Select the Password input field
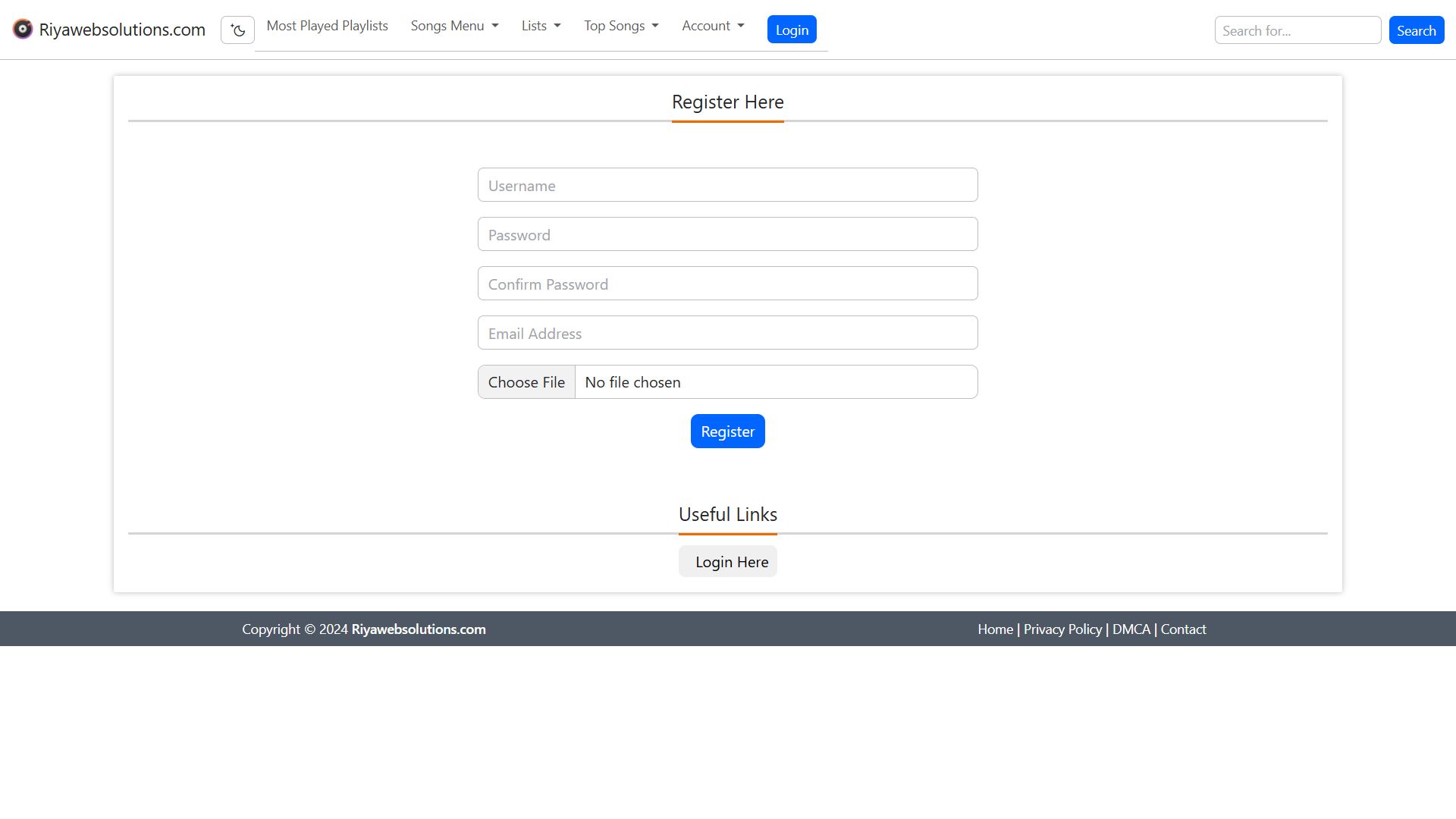This screenshot has width=1456, height=819. click(x=727, y=234)
